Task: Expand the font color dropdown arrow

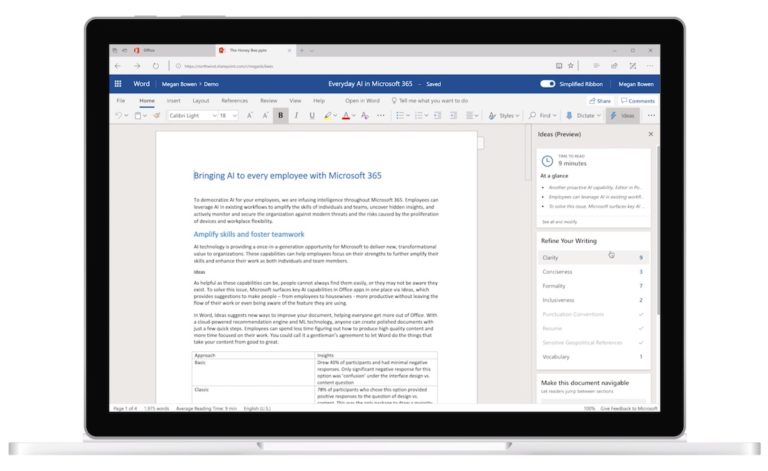Action: coord(354,116)
